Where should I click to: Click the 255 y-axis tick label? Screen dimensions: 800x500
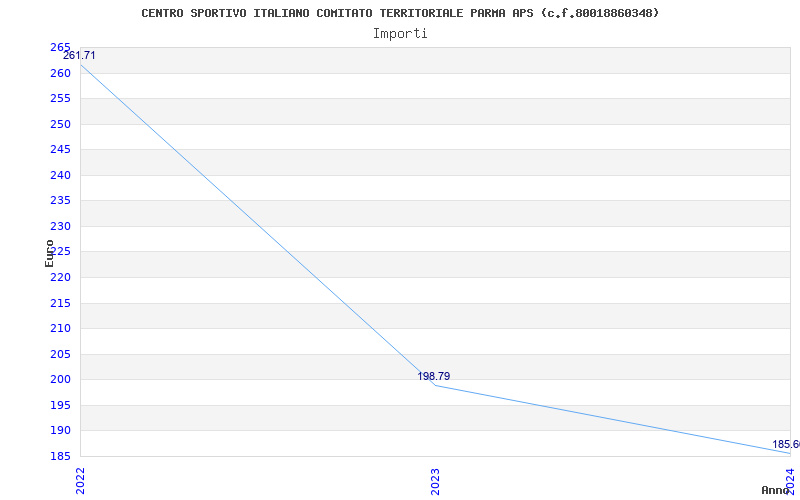coord(60,98)
